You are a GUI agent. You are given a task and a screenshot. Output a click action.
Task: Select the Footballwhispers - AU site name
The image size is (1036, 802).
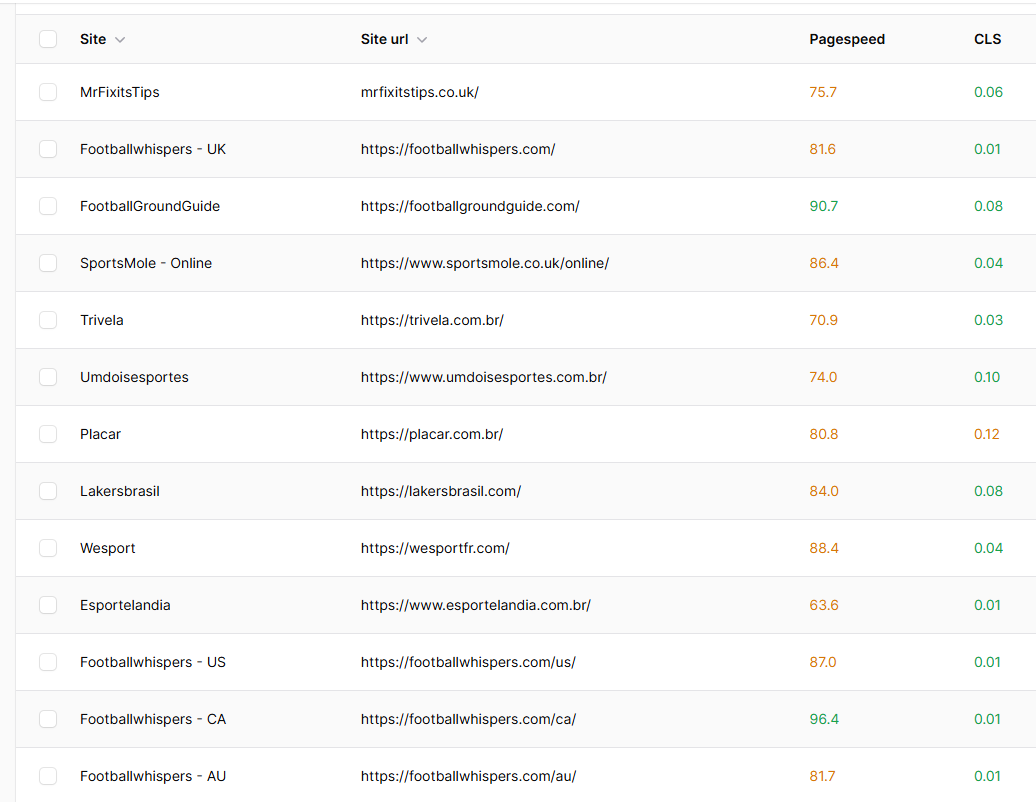pyautogui.click(x=153, y=776)
